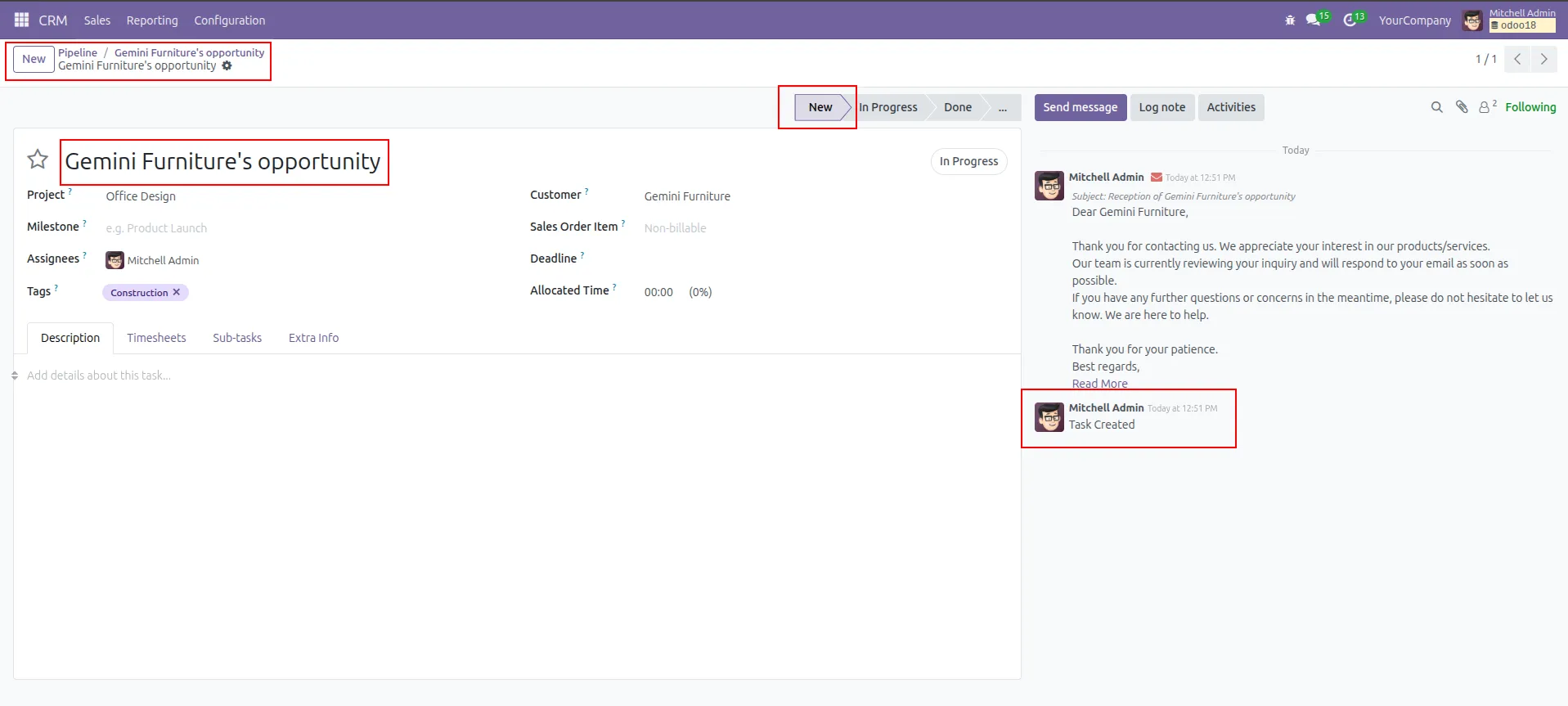
Task: Click the paperclip attachments icon
Action: click(x=1462, y=107)
